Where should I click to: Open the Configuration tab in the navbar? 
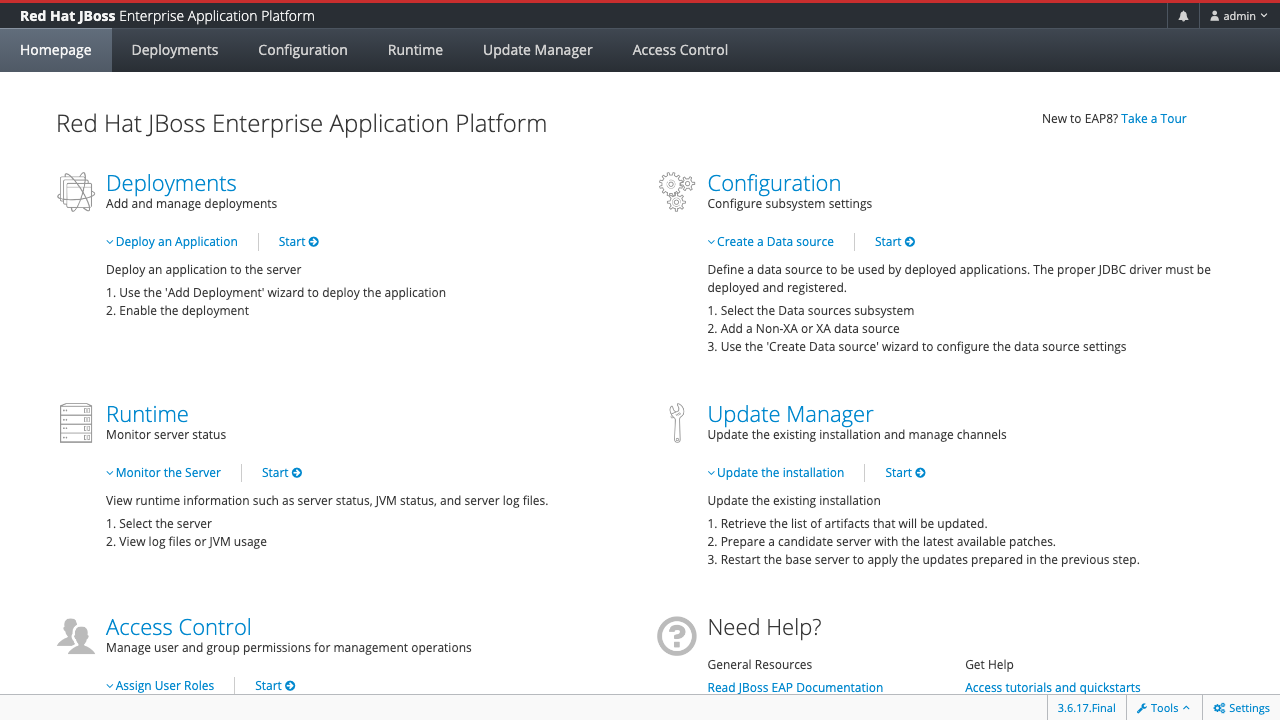pyautogui.click(x=303, y=50)
